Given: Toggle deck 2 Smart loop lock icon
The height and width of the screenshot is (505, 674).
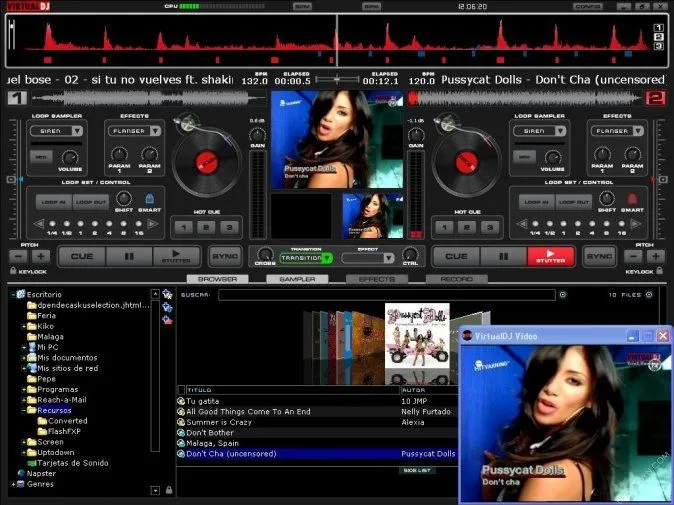Looking at the screenshot, I should (x=632, y=199).
